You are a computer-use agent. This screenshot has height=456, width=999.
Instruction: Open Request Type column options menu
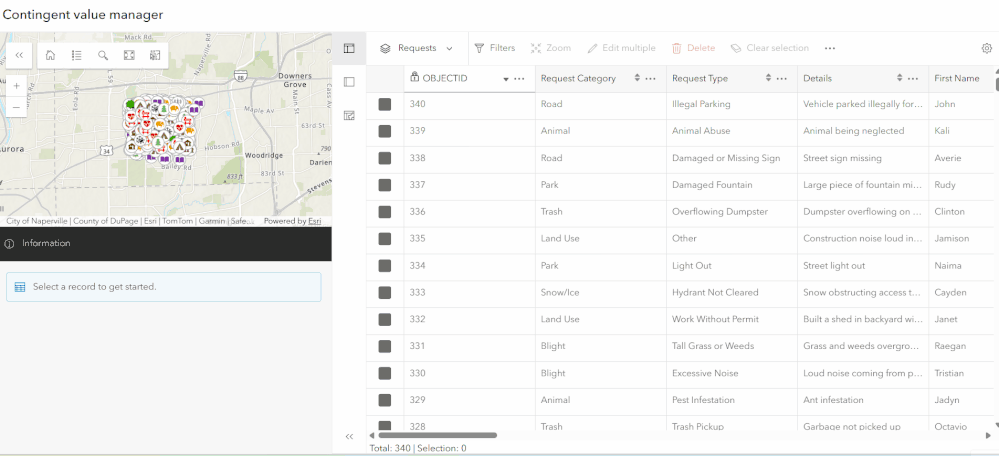[782, 78]
